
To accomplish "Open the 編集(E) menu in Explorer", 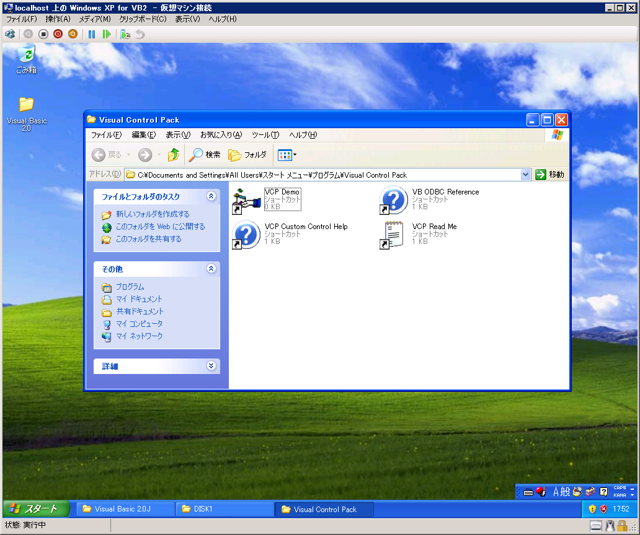I will 144,135.
